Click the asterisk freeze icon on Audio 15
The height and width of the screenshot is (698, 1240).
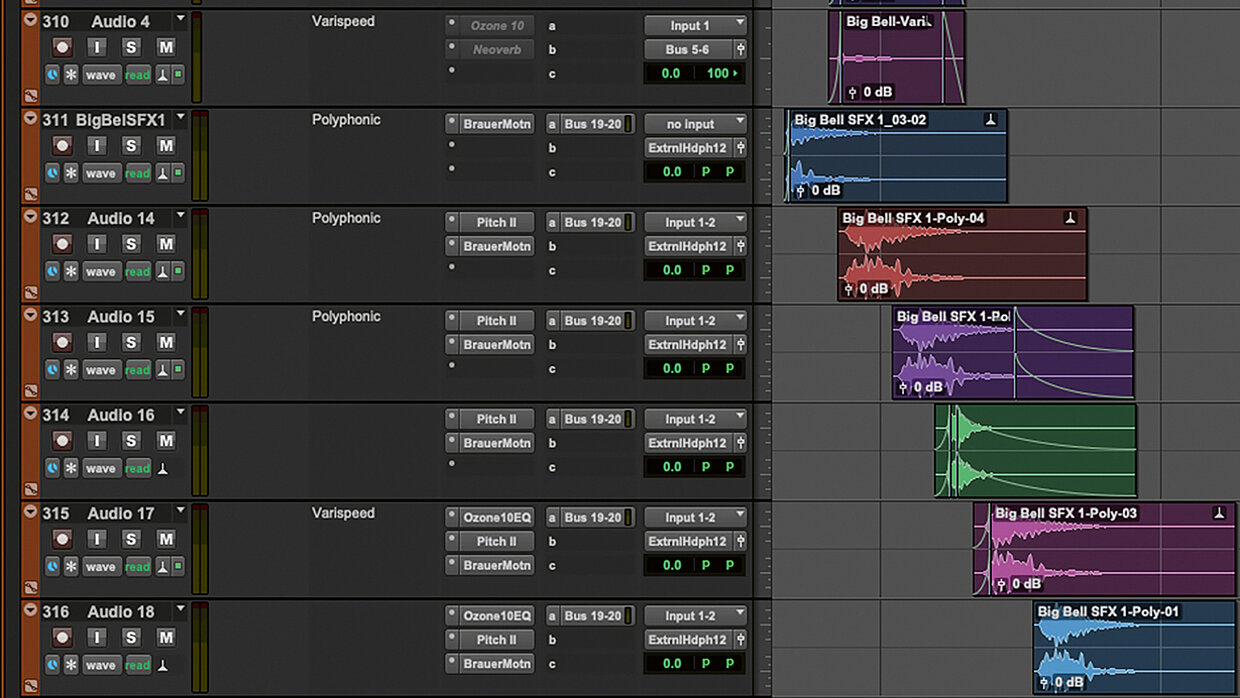point(71,370)
